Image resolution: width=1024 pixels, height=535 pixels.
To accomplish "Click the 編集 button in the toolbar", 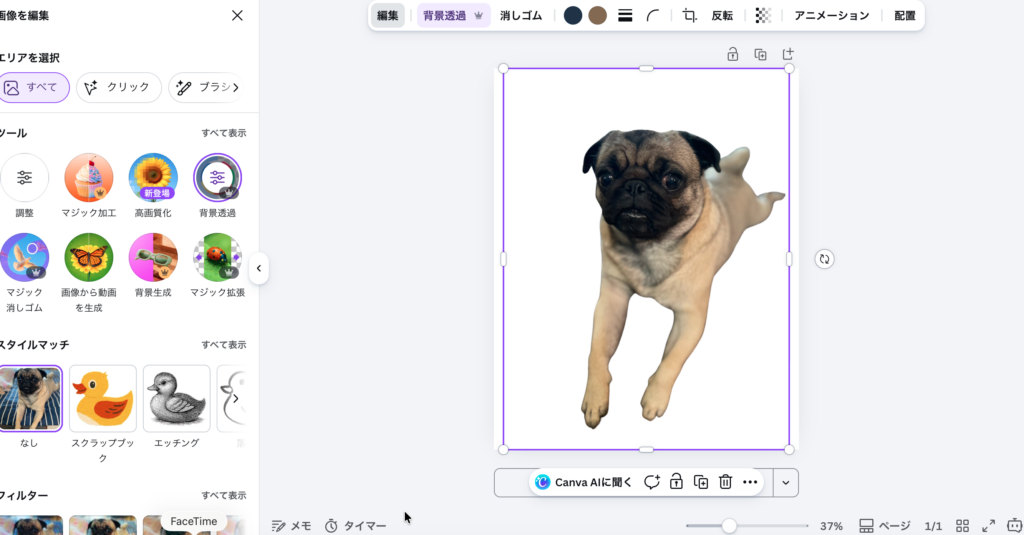I will click(x=387, y=16).
